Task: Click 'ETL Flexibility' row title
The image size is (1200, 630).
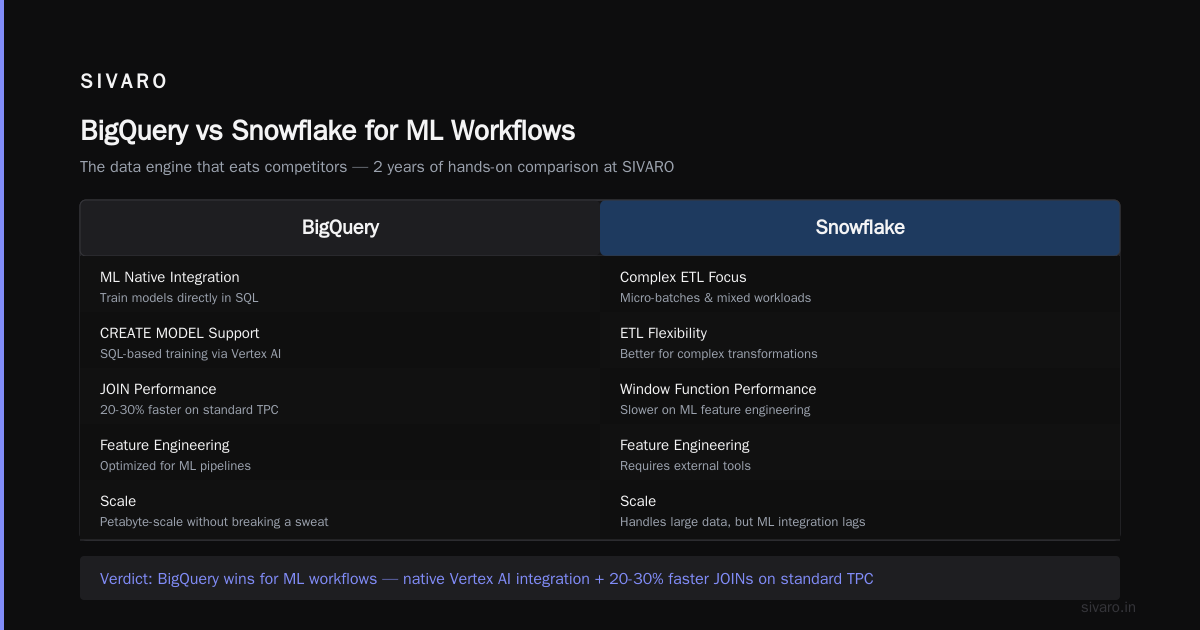Action: [x=663, y=333]
